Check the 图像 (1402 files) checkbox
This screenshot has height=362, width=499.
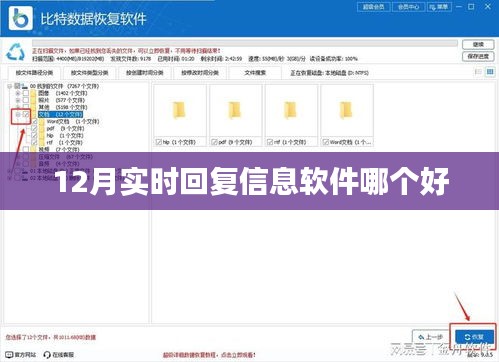click(26, 93)
